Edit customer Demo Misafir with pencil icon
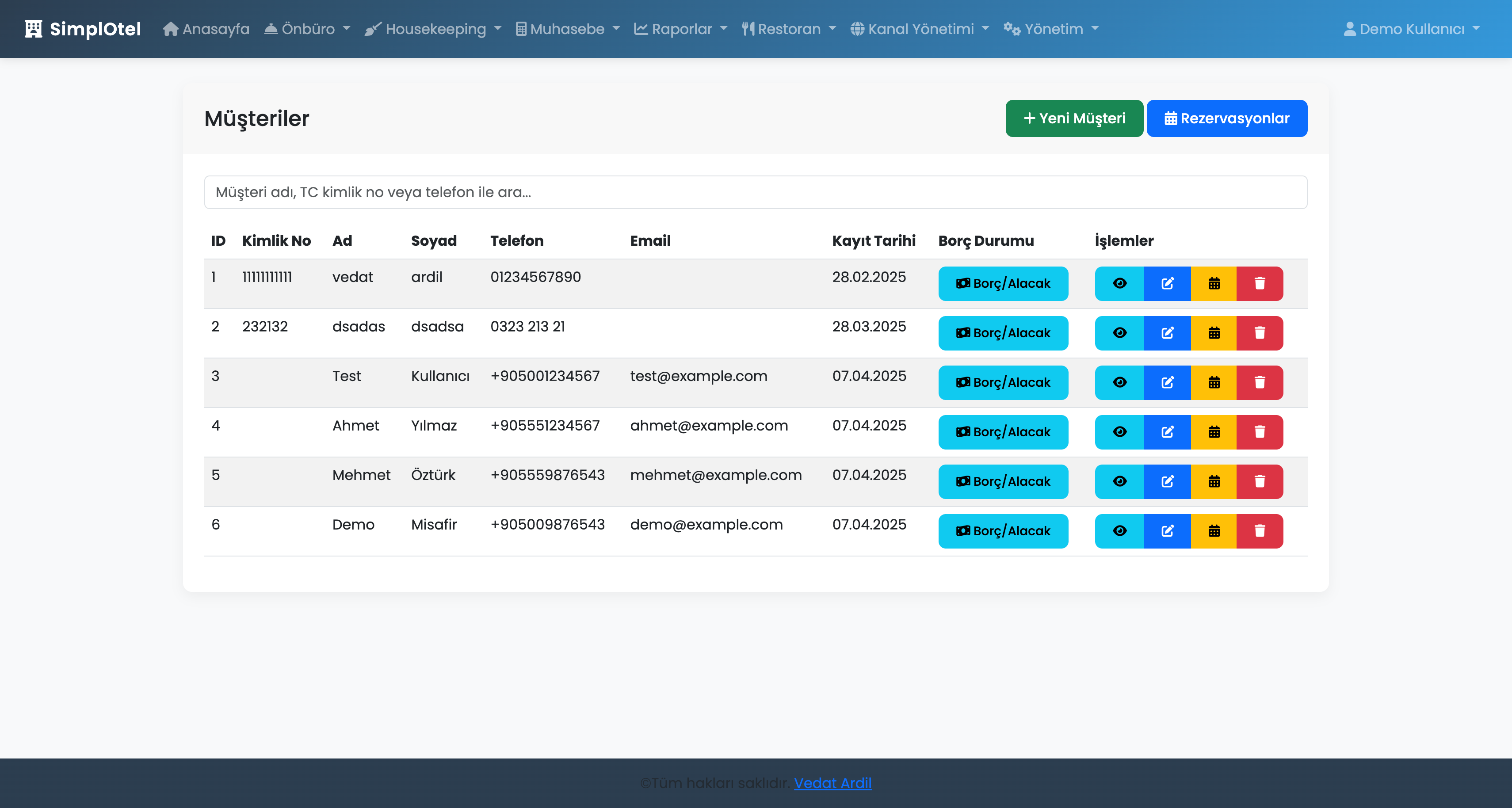The width and height of the screenshot is (1512, 808). tap(1167, 531)
